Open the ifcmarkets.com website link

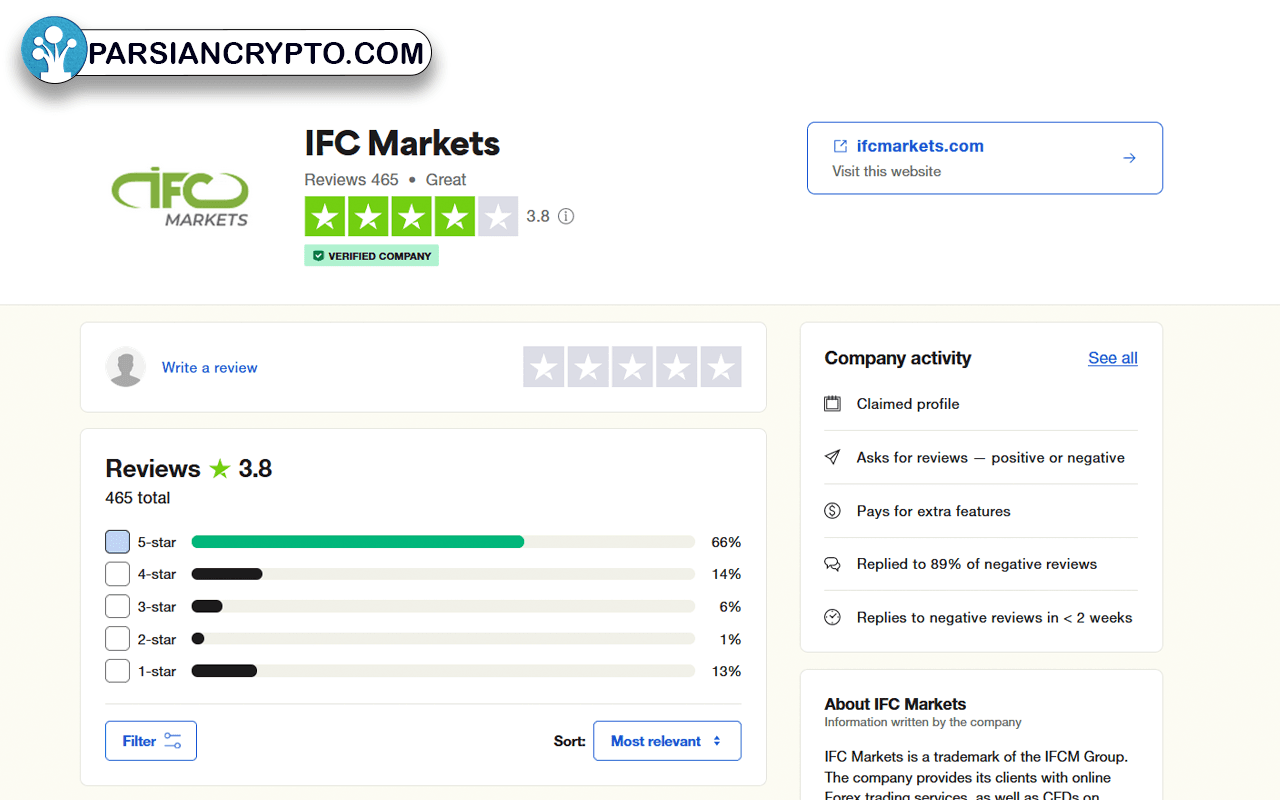click(x=920, y=146)
